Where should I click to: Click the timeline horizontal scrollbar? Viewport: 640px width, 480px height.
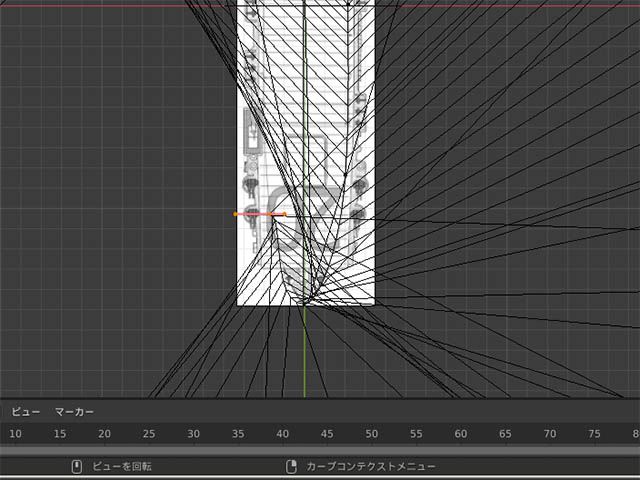point(320,450)
